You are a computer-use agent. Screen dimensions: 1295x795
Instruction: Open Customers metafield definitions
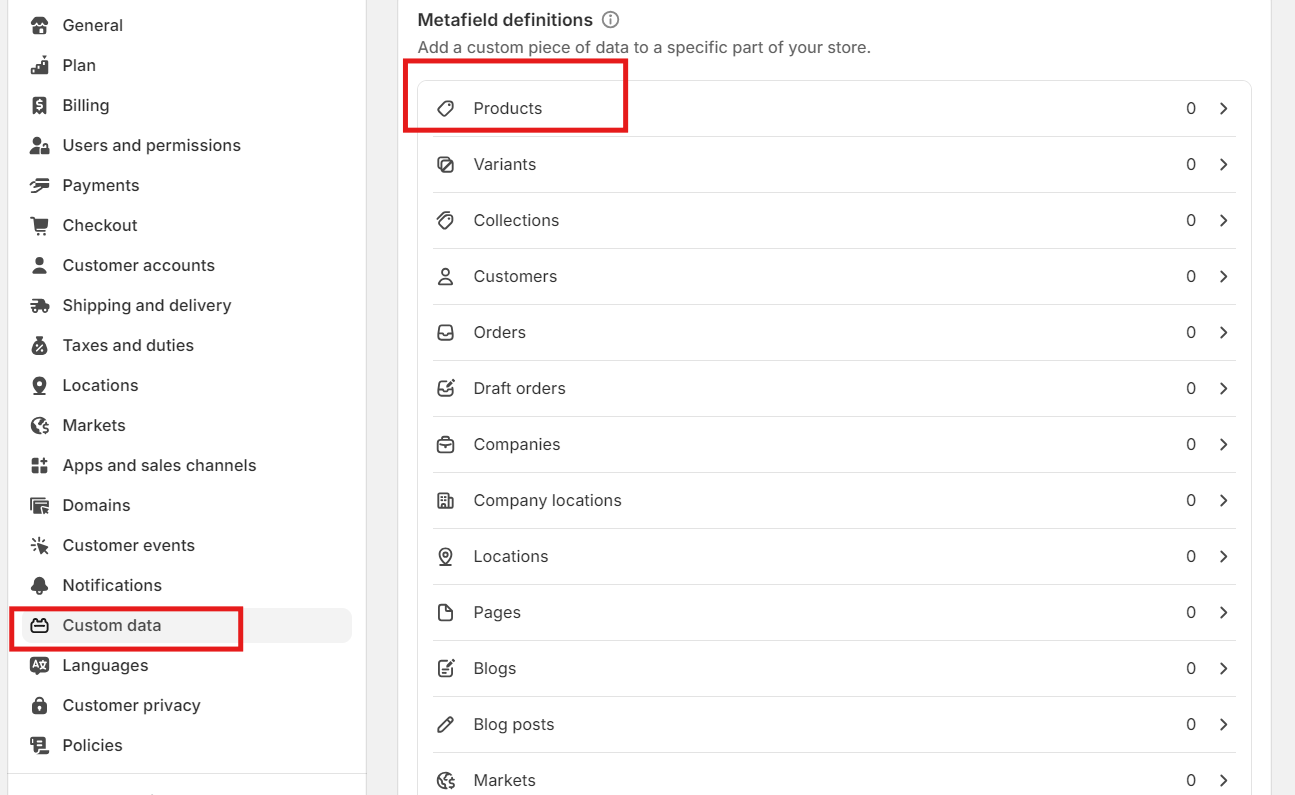pyautogui.click(x=835, y=276)
